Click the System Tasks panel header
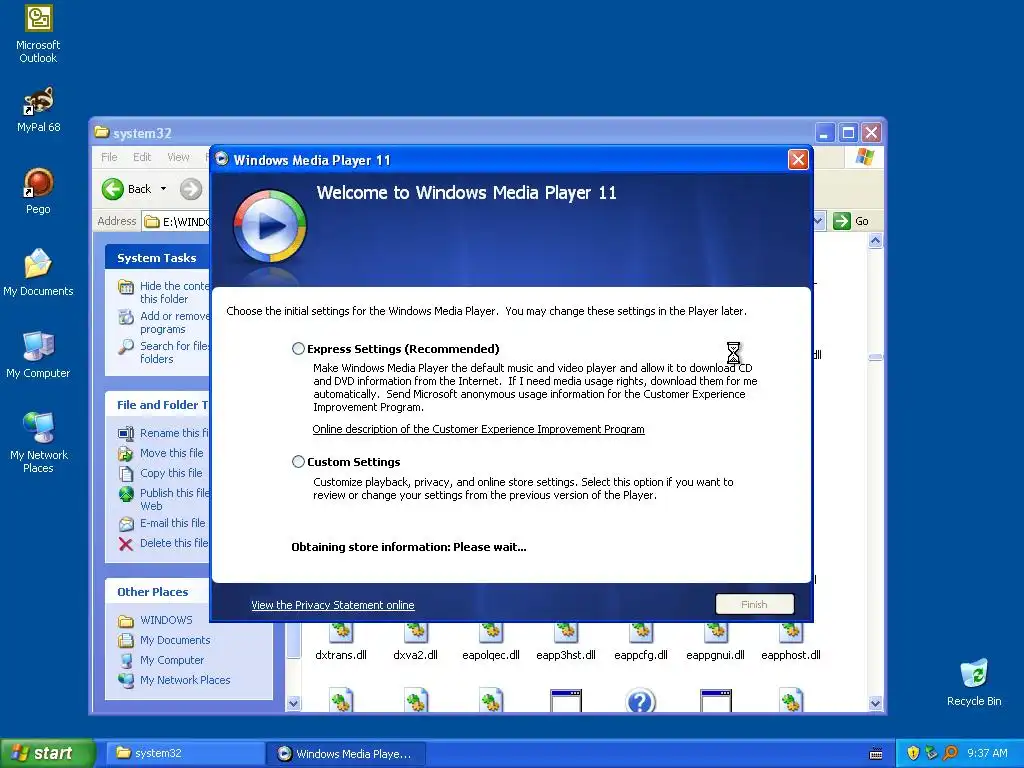The height and width of the screenshot is (768, 1024). (157, 257)
